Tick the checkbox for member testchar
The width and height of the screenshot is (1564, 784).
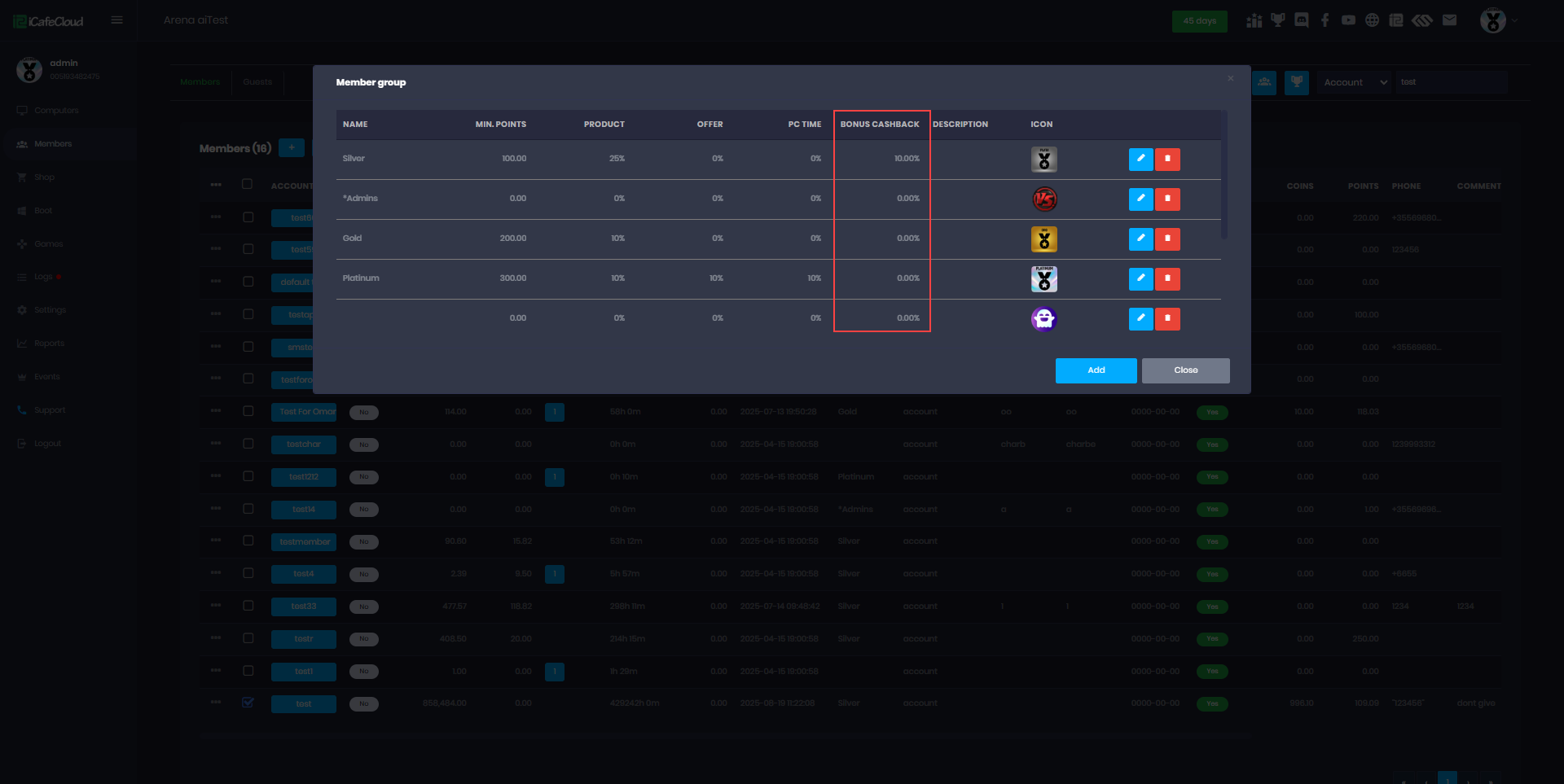point(248,444)
